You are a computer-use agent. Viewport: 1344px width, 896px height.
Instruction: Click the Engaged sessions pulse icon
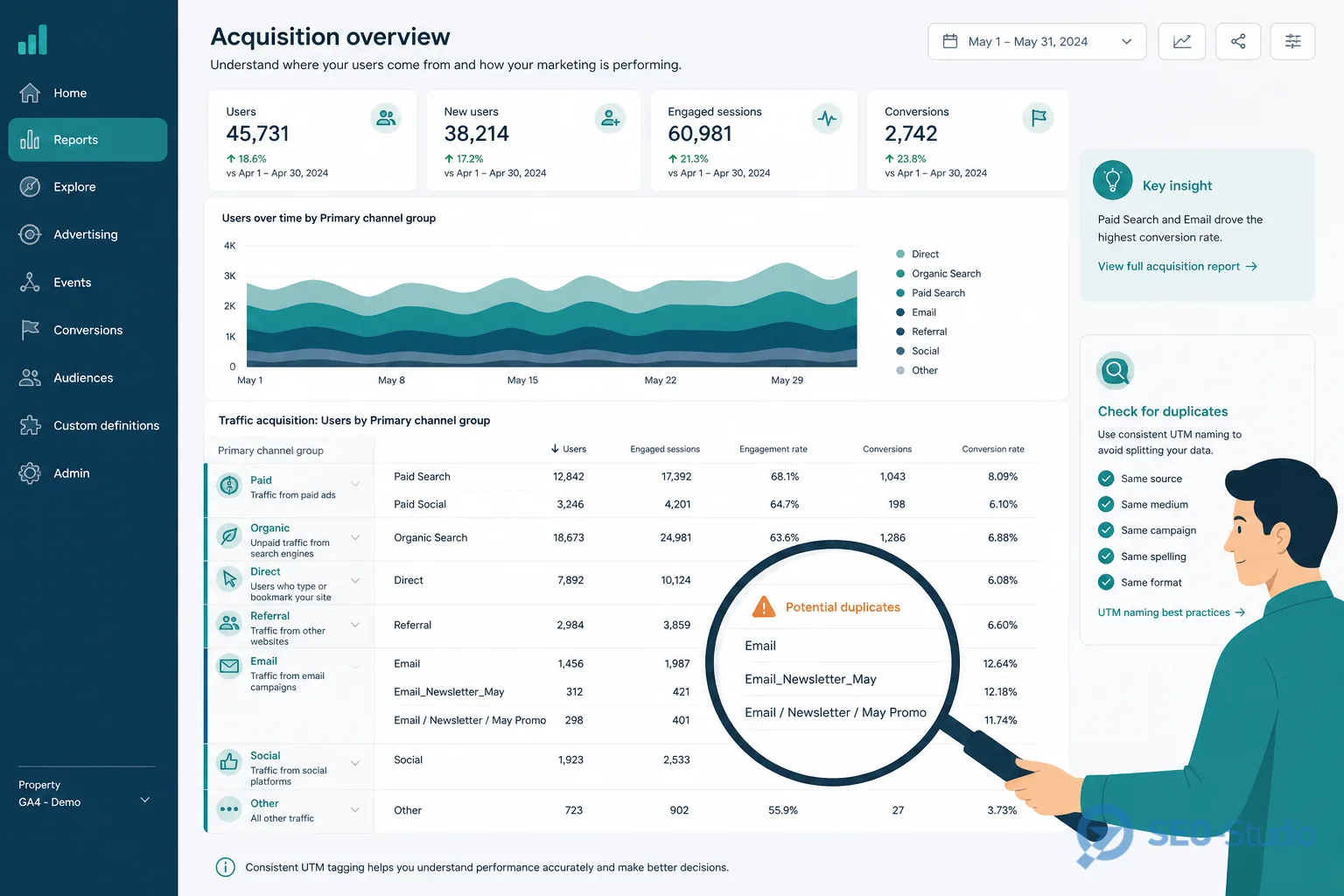pyautogui.click(x=827, y=118)
